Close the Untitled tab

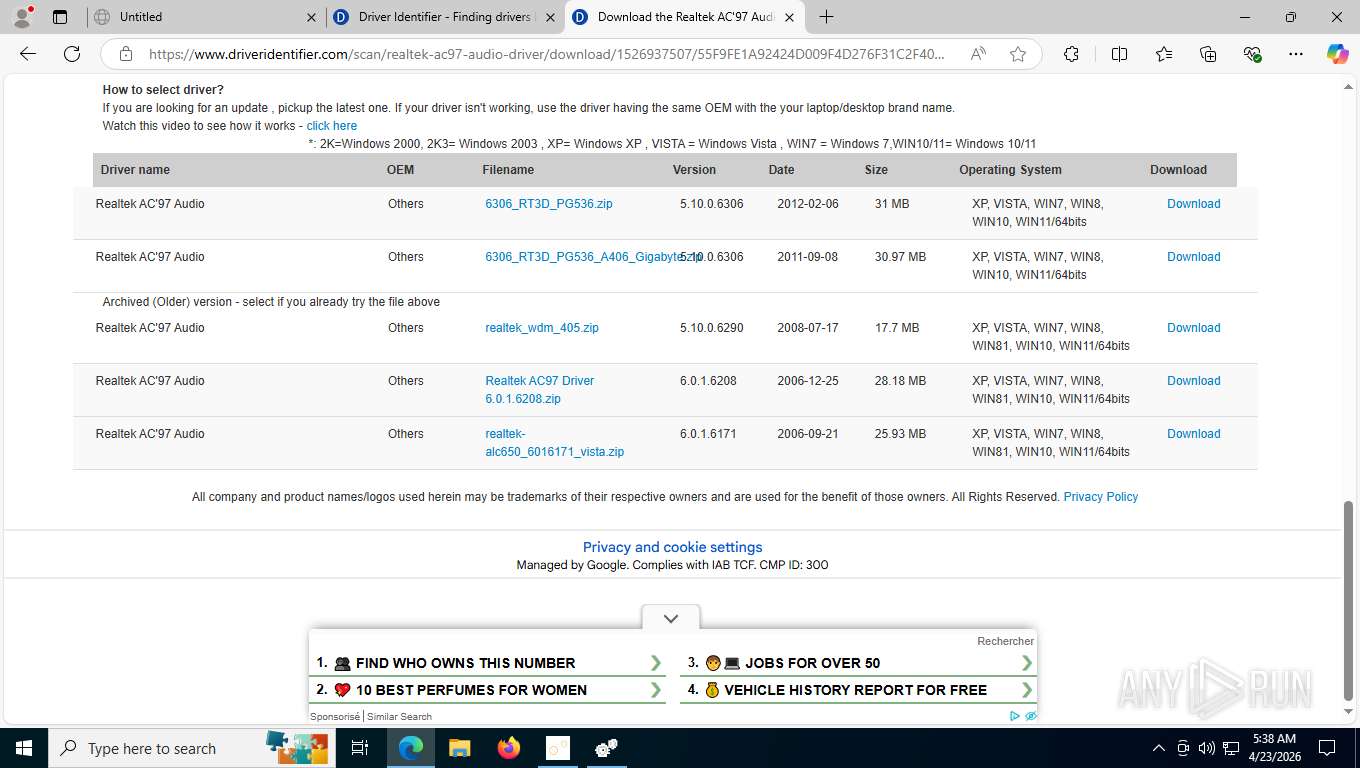pos(311,17)
